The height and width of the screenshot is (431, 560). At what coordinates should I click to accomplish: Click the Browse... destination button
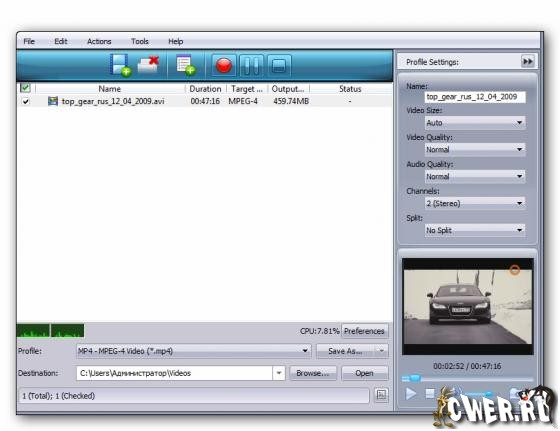[313, 373]
